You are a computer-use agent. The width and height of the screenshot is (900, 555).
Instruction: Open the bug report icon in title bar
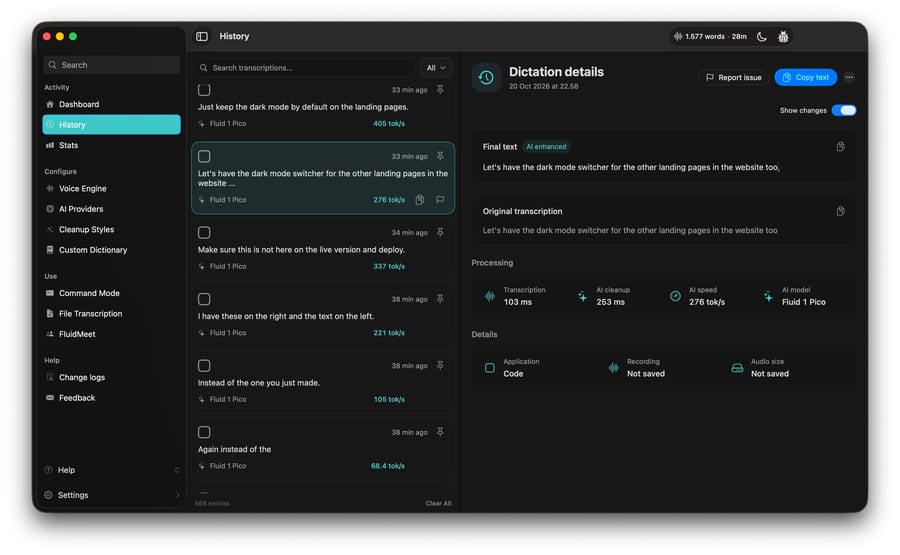(783, 37)
